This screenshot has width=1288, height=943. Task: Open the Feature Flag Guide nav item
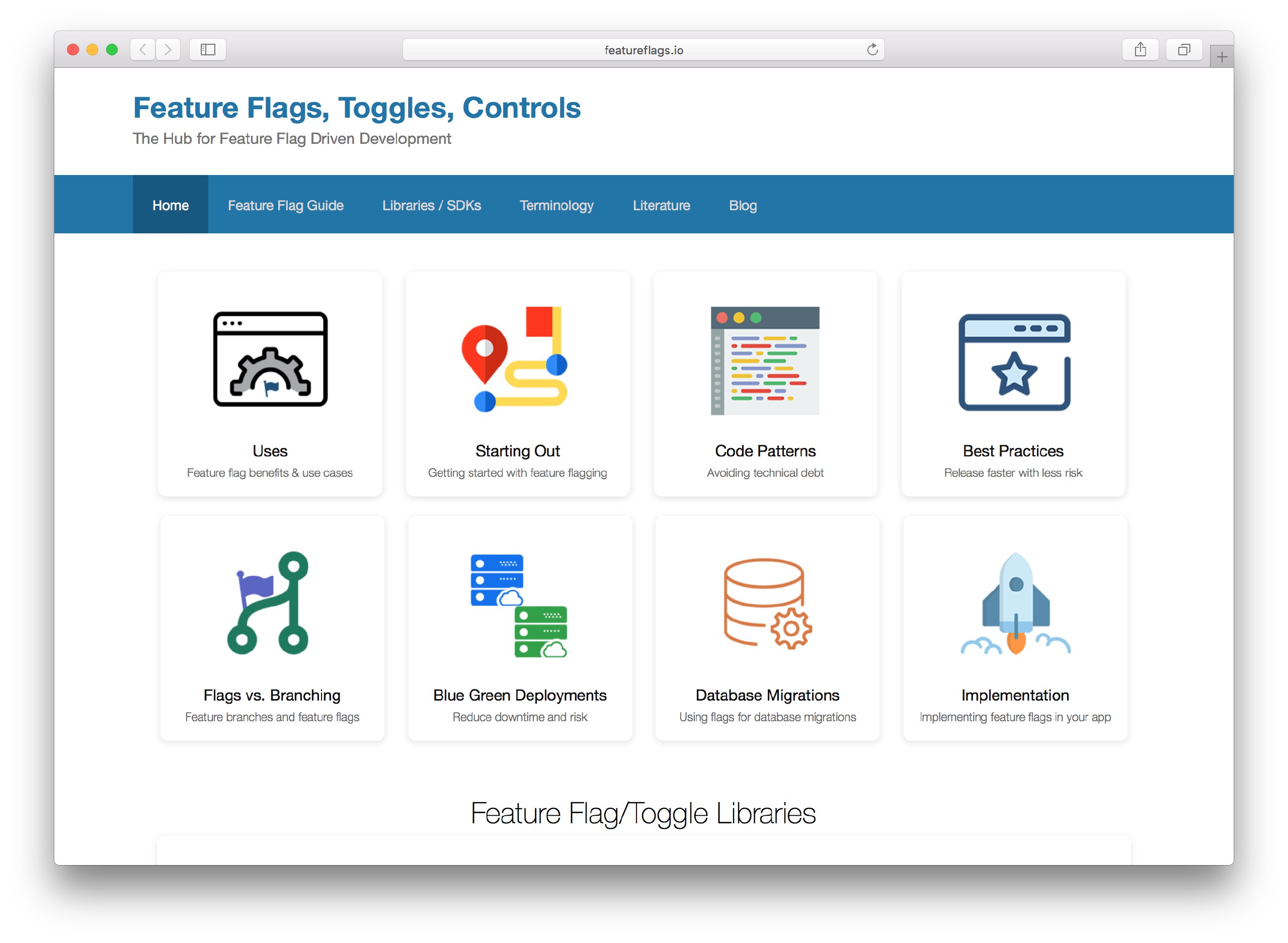tap(286, 205)
